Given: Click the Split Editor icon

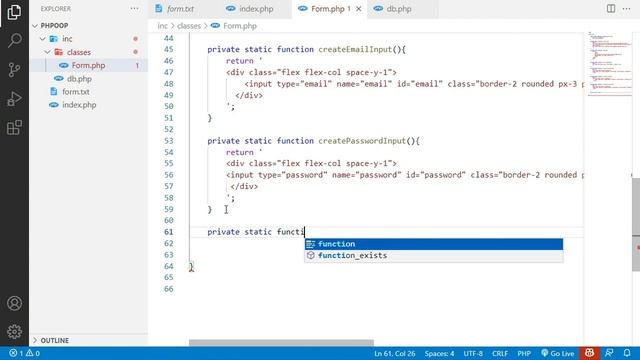Looking at the screenshot, I should tap(611, 9).
